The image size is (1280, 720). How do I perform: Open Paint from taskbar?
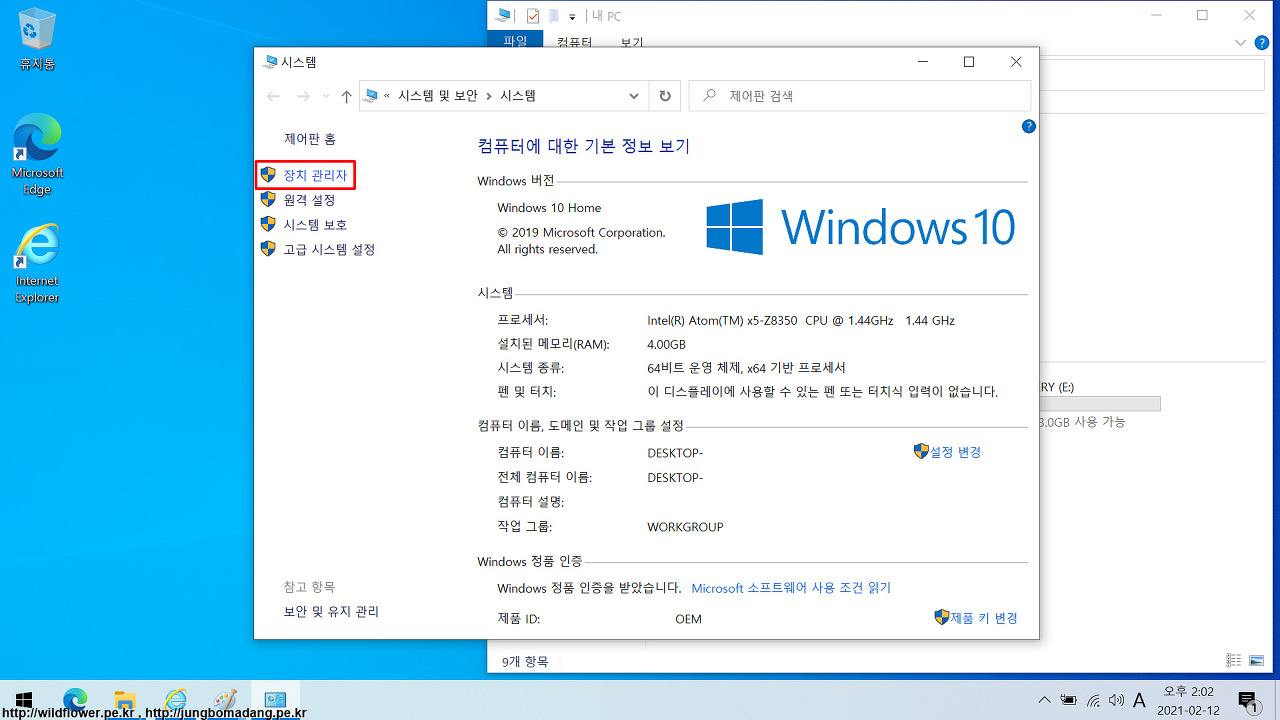pyautogui.click(x=225, y=700)
